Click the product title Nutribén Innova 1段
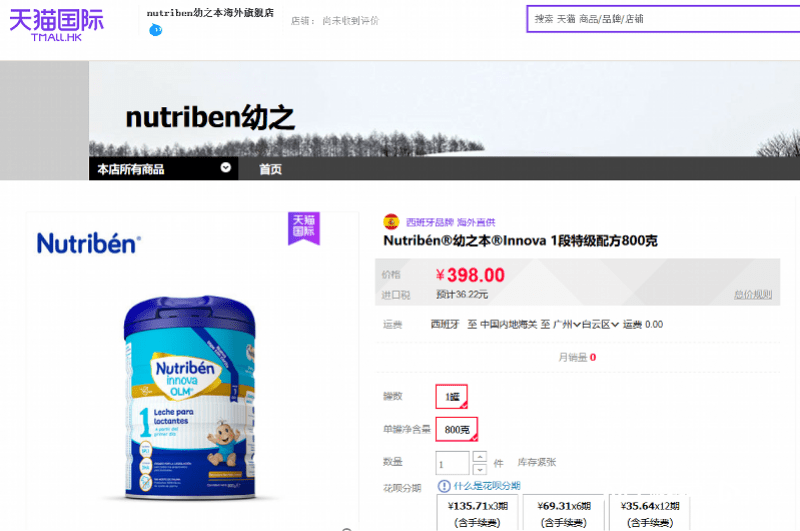Screen dimensions: 800x531 point(520,240)
